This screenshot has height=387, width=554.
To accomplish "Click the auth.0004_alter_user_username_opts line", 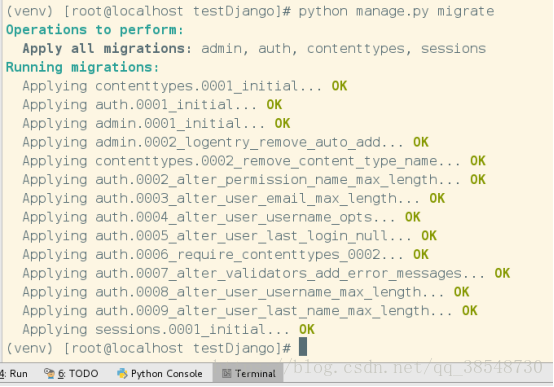I will point(221,217).
